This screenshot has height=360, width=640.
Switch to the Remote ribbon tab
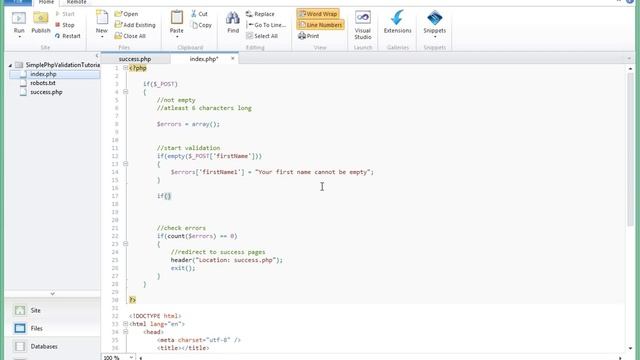point(76,2)
